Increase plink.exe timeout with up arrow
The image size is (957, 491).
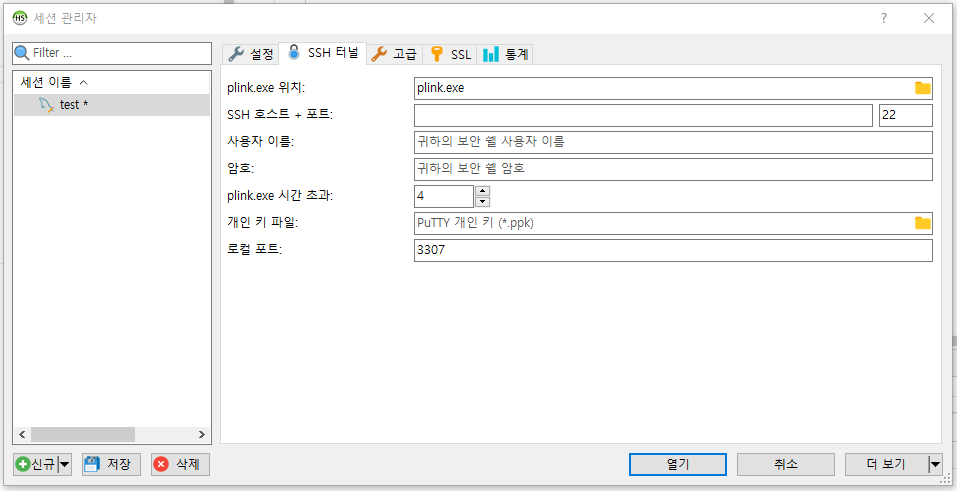click(482, 190)
